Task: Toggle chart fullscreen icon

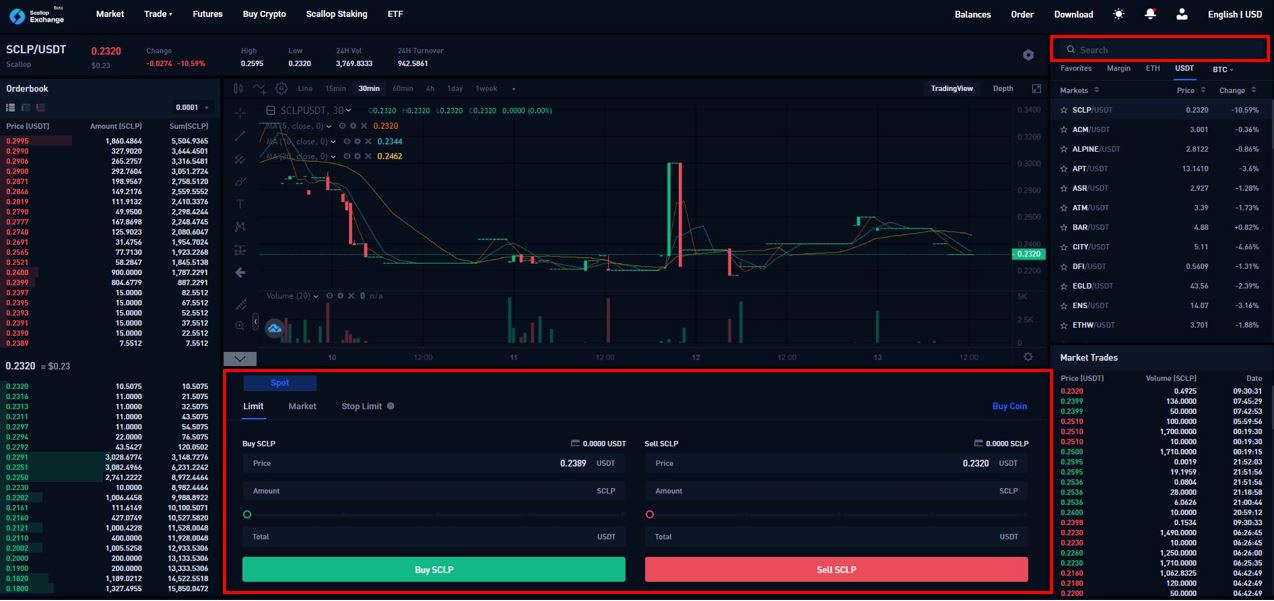Action: click(1036, 88)
